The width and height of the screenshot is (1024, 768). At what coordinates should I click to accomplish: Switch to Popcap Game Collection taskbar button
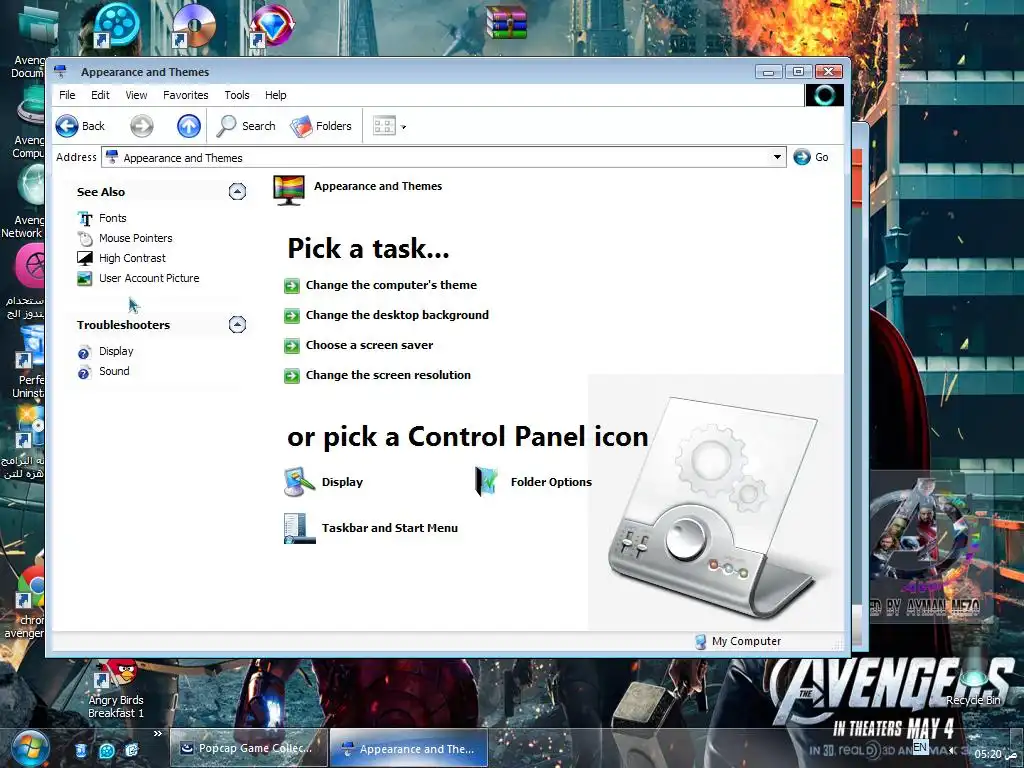point(248,748)
